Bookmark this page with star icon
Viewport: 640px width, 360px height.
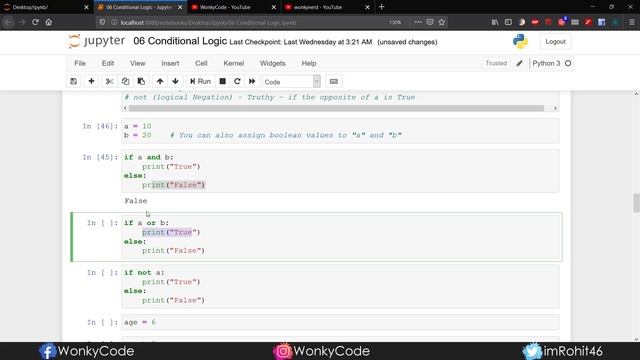click(x=442, y=22)
